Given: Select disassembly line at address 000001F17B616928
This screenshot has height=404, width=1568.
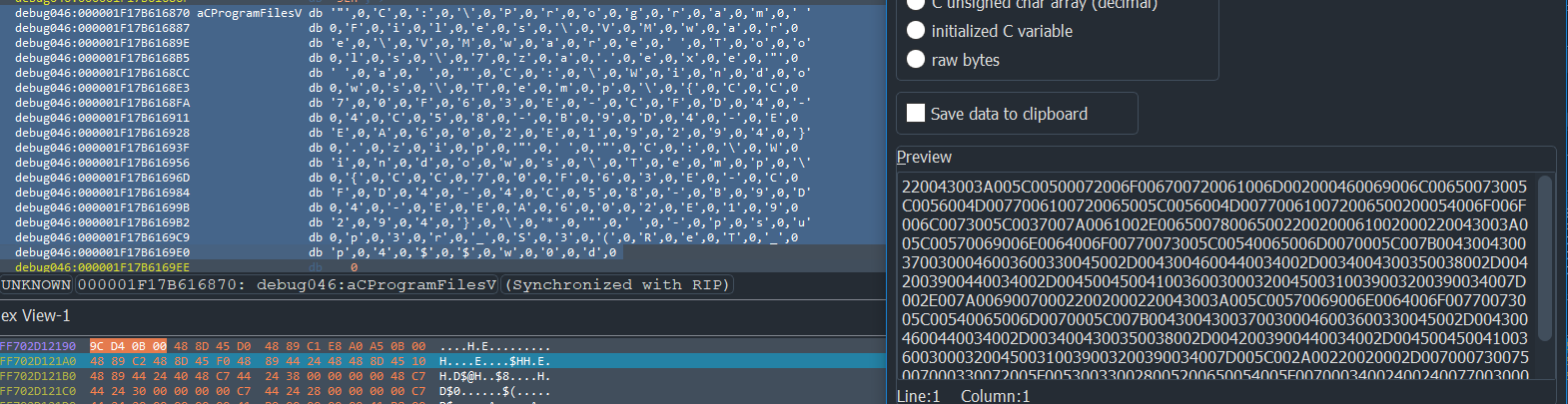Looking at the screenshot, I should [441, 133].
